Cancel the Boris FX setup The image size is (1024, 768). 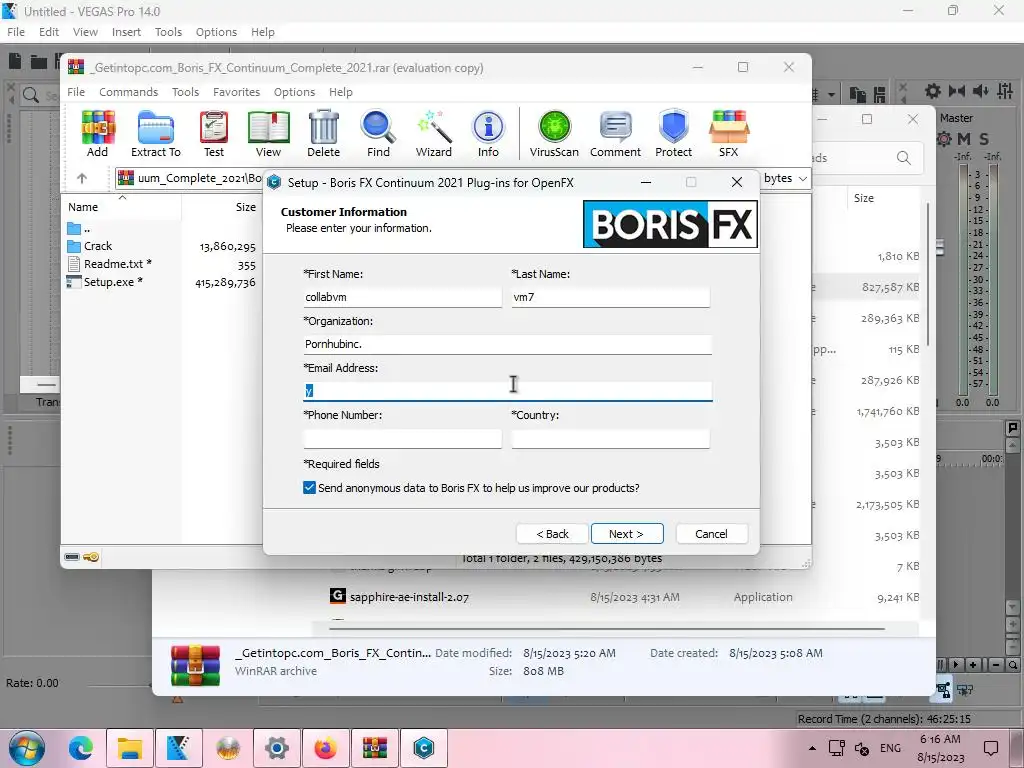coord(711,534)
